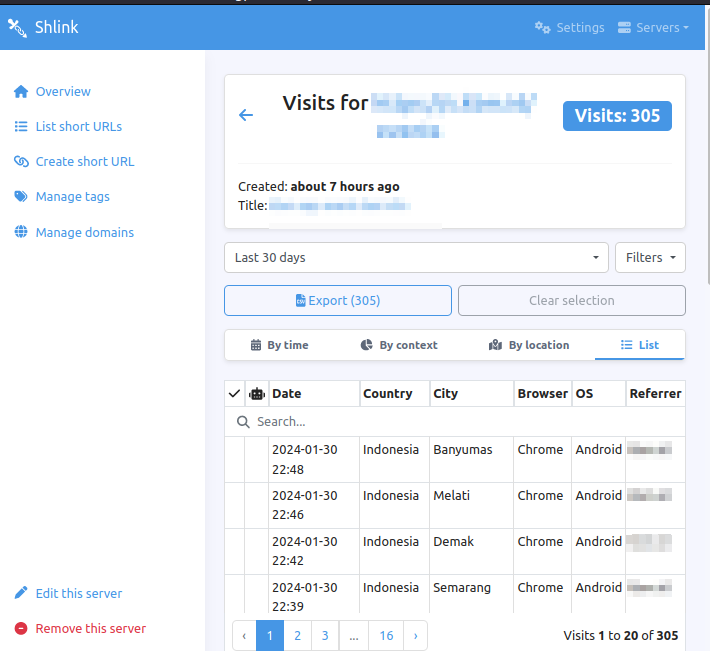This screenshot has height=651, width=710.
Task: Open Create short URL in sidebar
Action: pyautogui.click(x=85, y=161)
